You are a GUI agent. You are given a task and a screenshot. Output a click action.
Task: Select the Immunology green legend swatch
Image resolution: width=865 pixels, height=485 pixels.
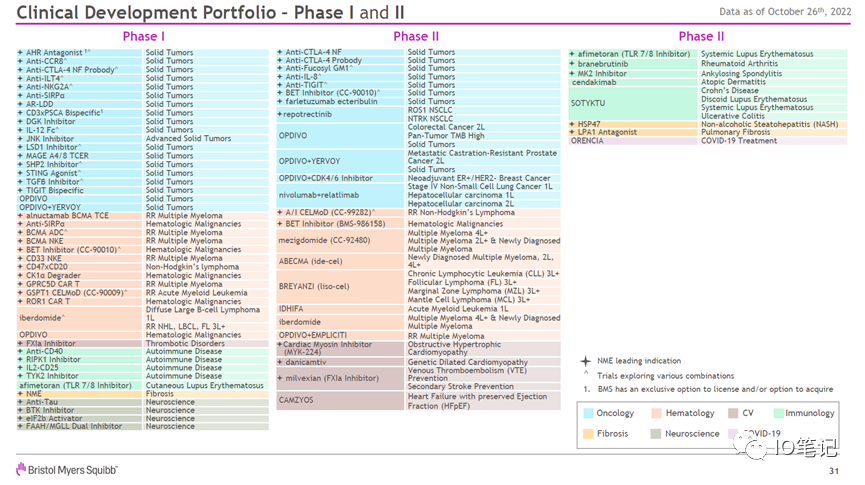[779, 413]
